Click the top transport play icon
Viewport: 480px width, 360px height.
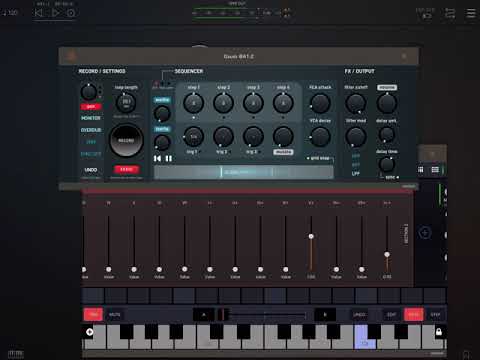click(55, 13)
